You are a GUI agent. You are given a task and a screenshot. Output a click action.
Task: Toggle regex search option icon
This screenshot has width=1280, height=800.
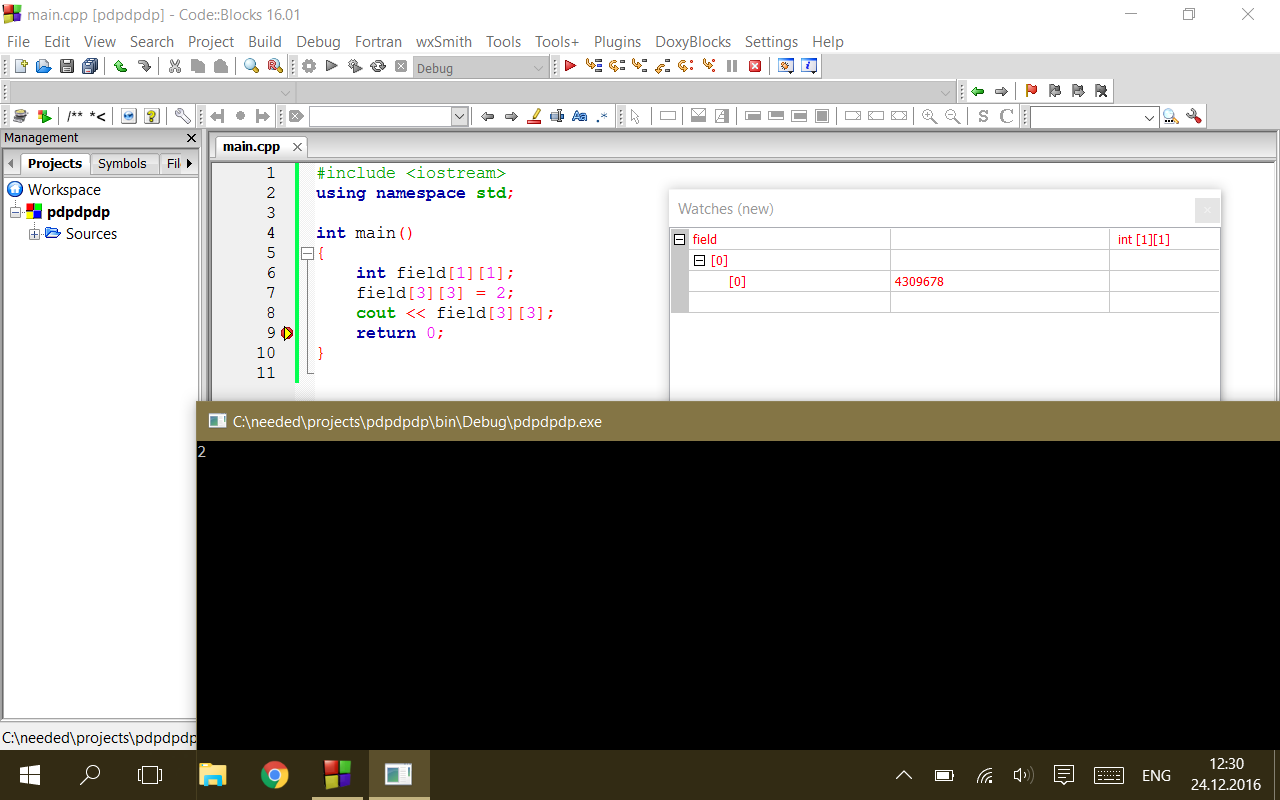click(602, 116)
